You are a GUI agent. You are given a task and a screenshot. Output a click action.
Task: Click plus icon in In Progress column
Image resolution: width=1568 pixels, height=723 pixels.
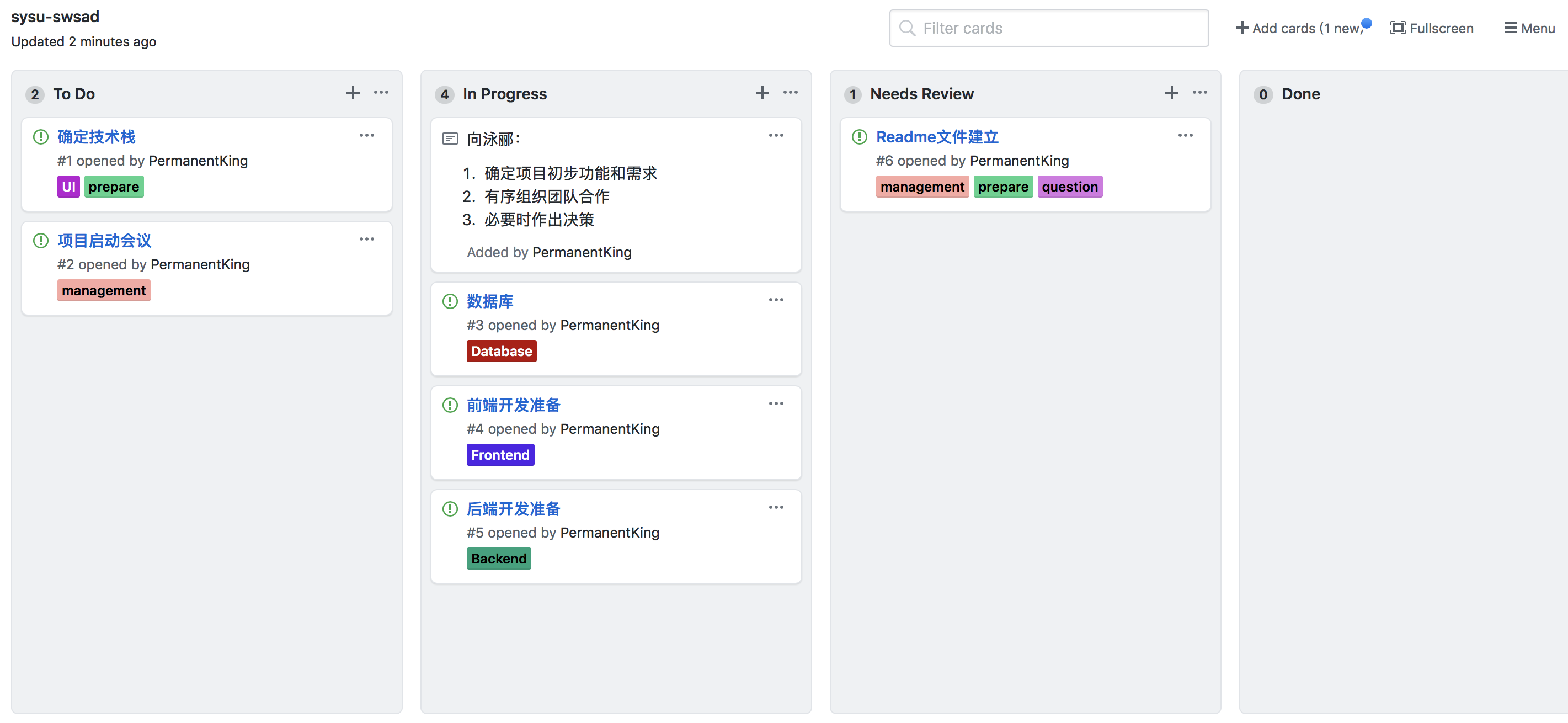click(761, 93)
